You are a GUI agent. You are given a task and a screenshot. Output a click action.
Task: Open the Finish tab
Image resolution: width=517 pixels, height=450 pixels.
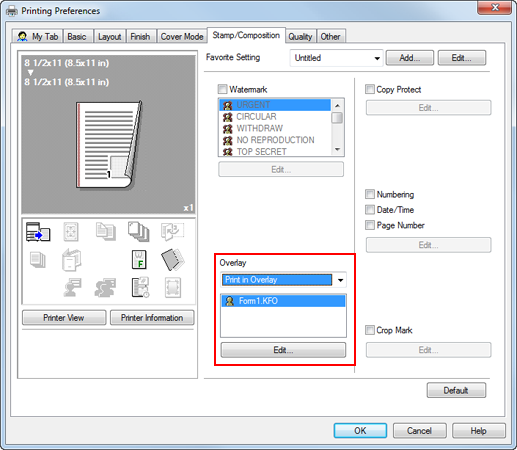[140, 36]
